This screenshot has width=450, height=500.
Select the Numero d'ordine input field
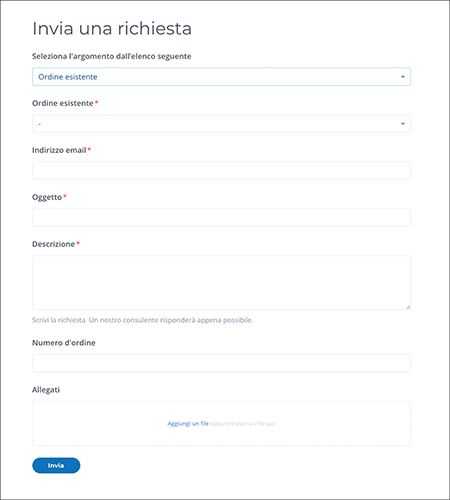pos(221,363)
